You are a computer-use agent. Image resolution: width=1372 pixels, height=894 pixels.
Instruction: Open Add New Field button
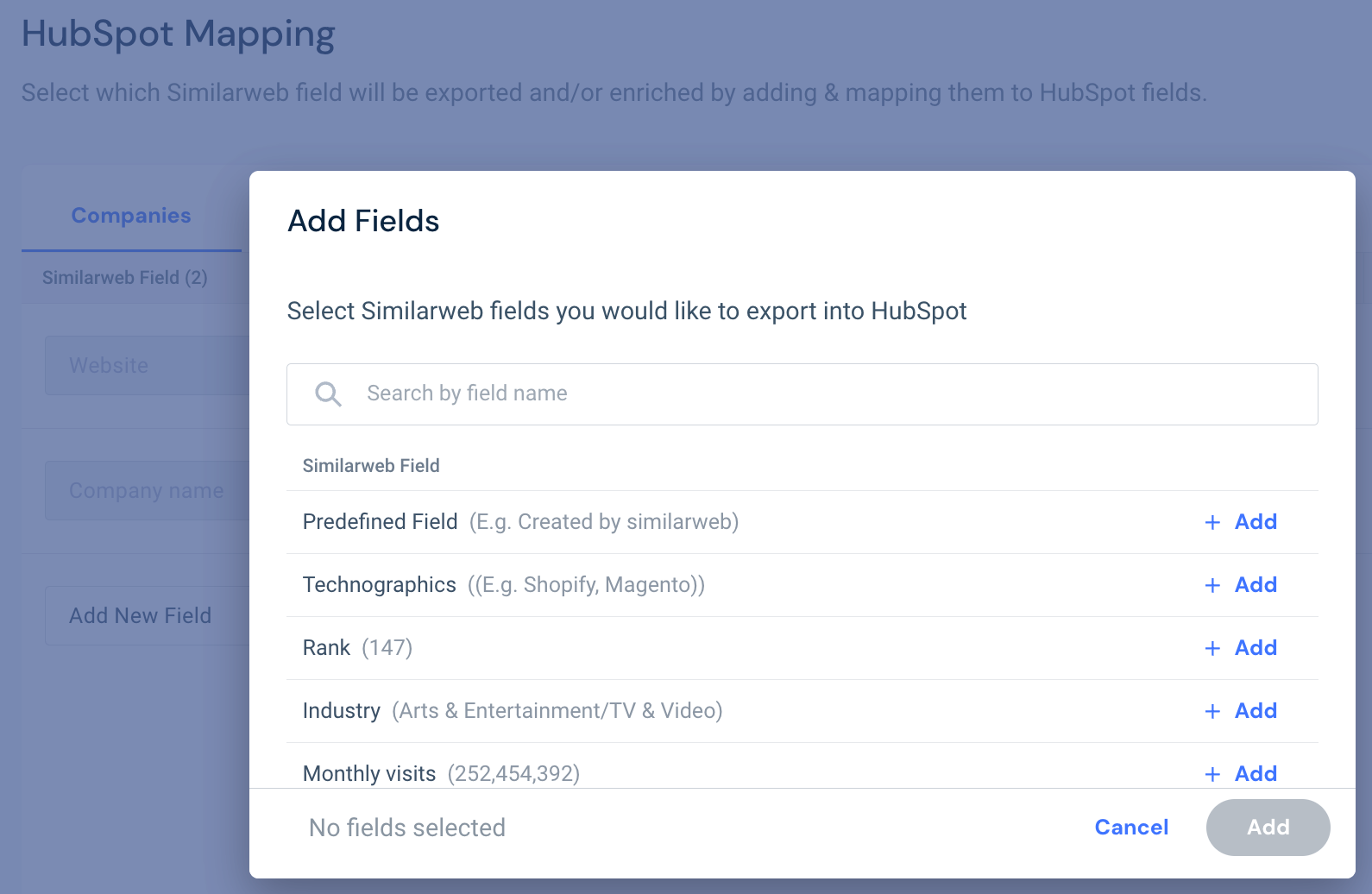click(x=147, y=616)
